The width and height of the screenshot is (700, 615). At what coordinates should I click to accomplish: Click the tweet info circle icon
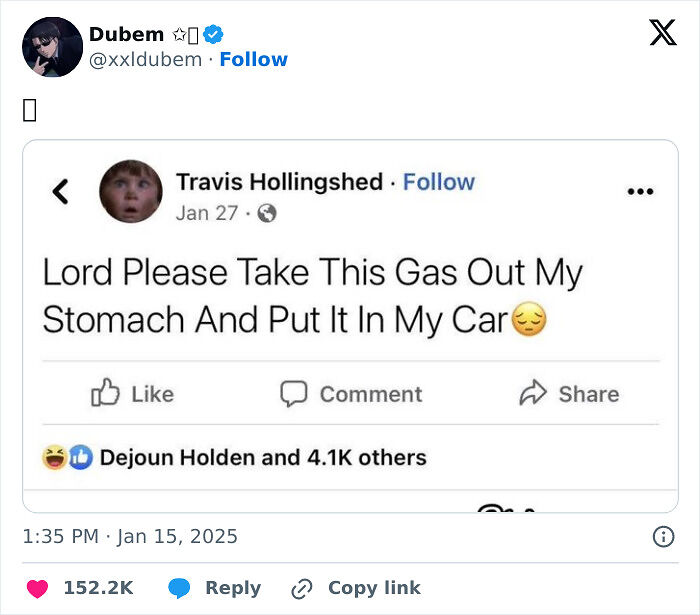pos(663,537)
